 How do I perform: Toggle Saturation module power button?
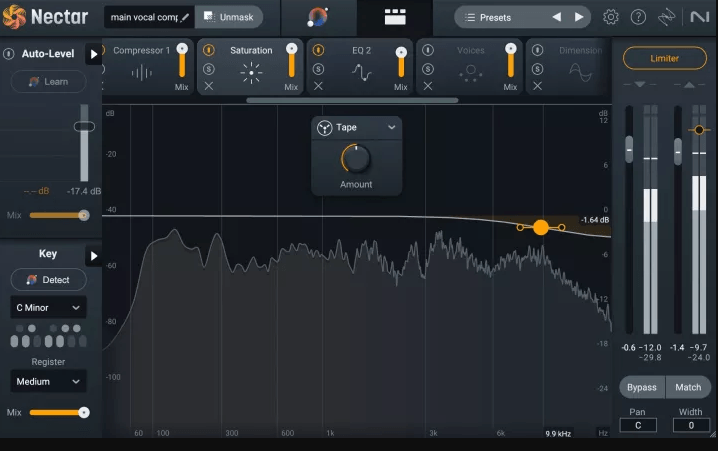(x=209, y=50)
